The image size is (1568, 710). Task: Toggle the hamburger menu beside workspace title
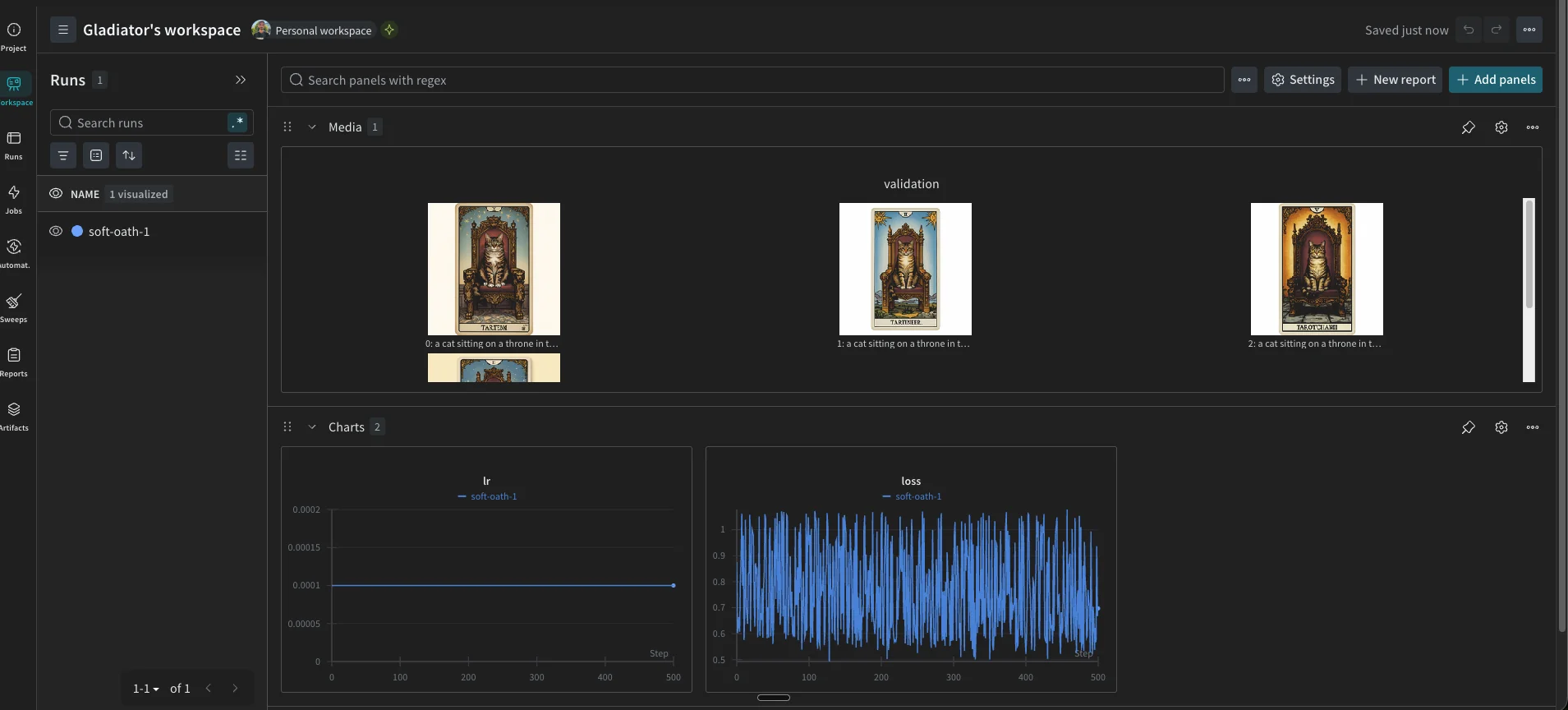coord(63,30)
